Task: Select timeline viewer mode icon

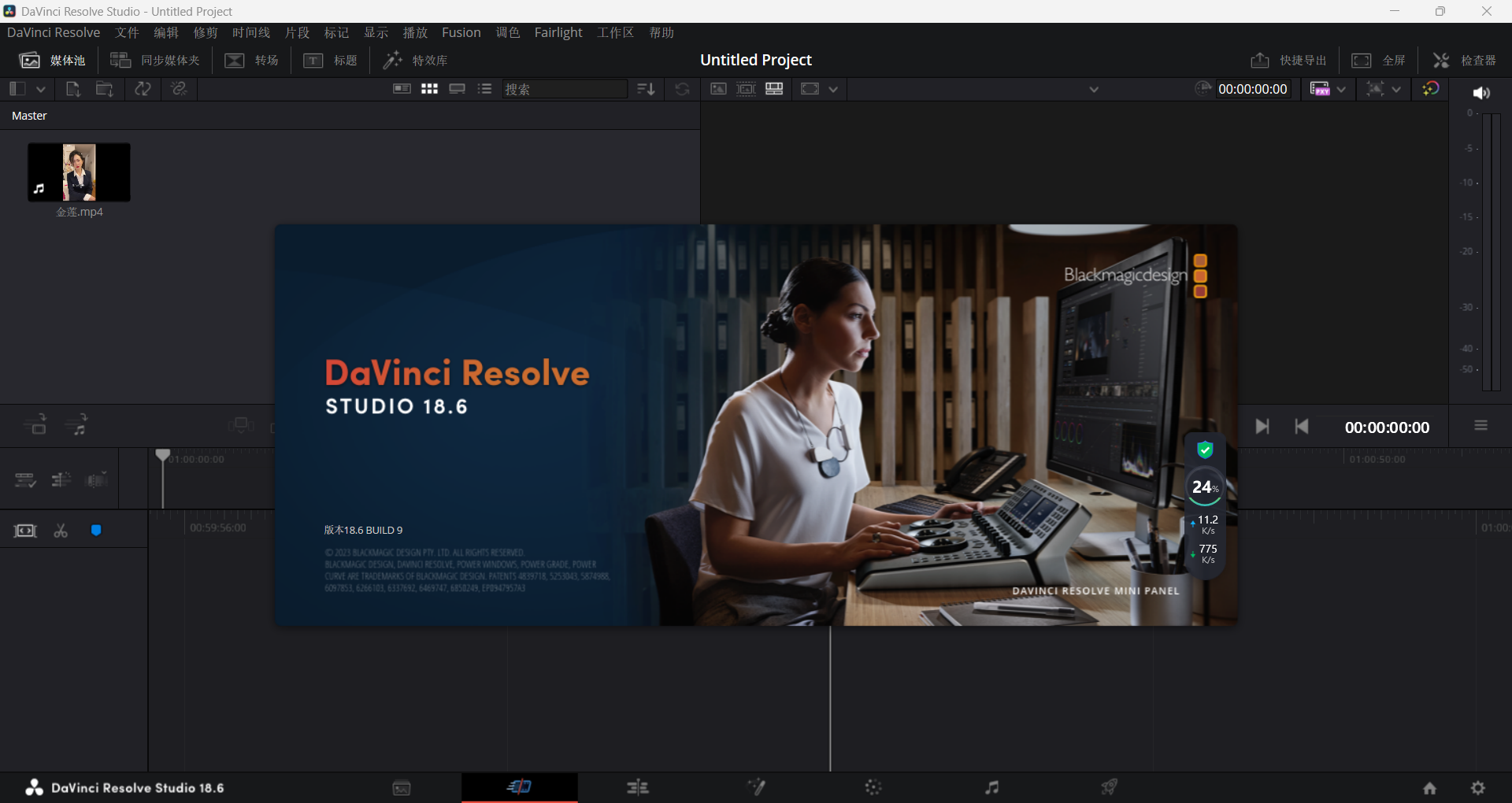Action: point(774,89)
